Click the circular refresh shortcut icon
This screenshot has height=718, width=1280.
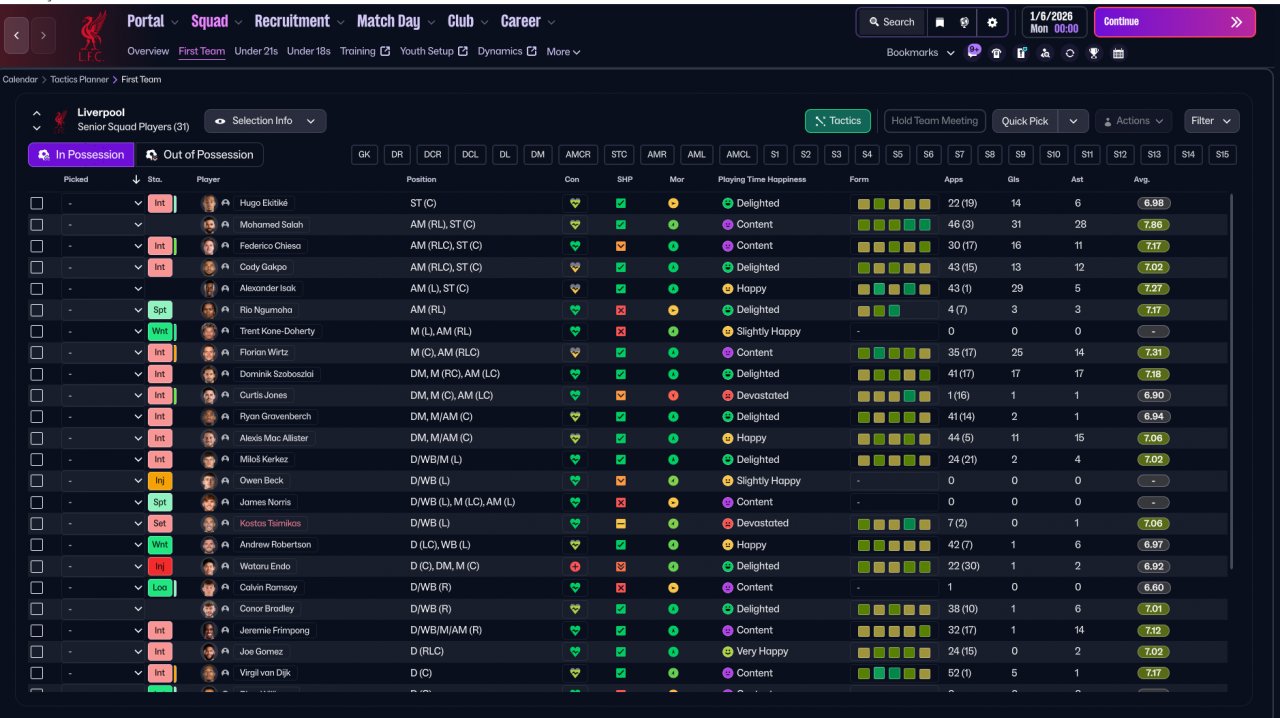pyautogui.click(x=1069, y=53)
